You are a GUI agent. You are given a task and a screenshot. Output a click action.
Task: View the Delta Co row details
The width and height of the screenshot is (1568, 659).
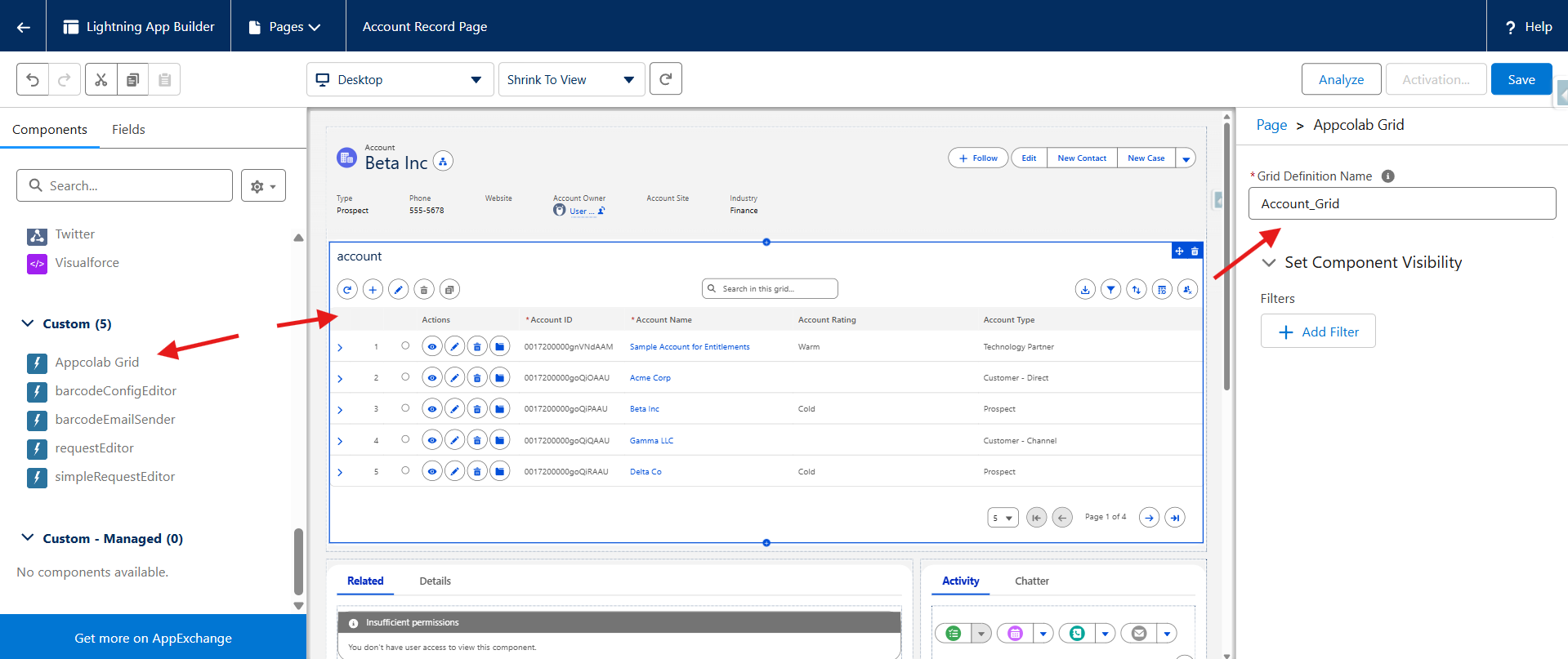[x=432, y=471]
